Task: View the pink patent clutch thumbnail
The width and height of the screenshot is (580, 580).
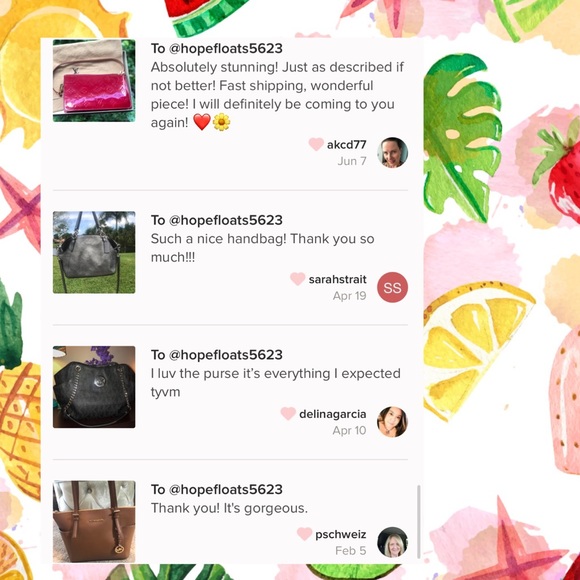Action: (94, 81)
